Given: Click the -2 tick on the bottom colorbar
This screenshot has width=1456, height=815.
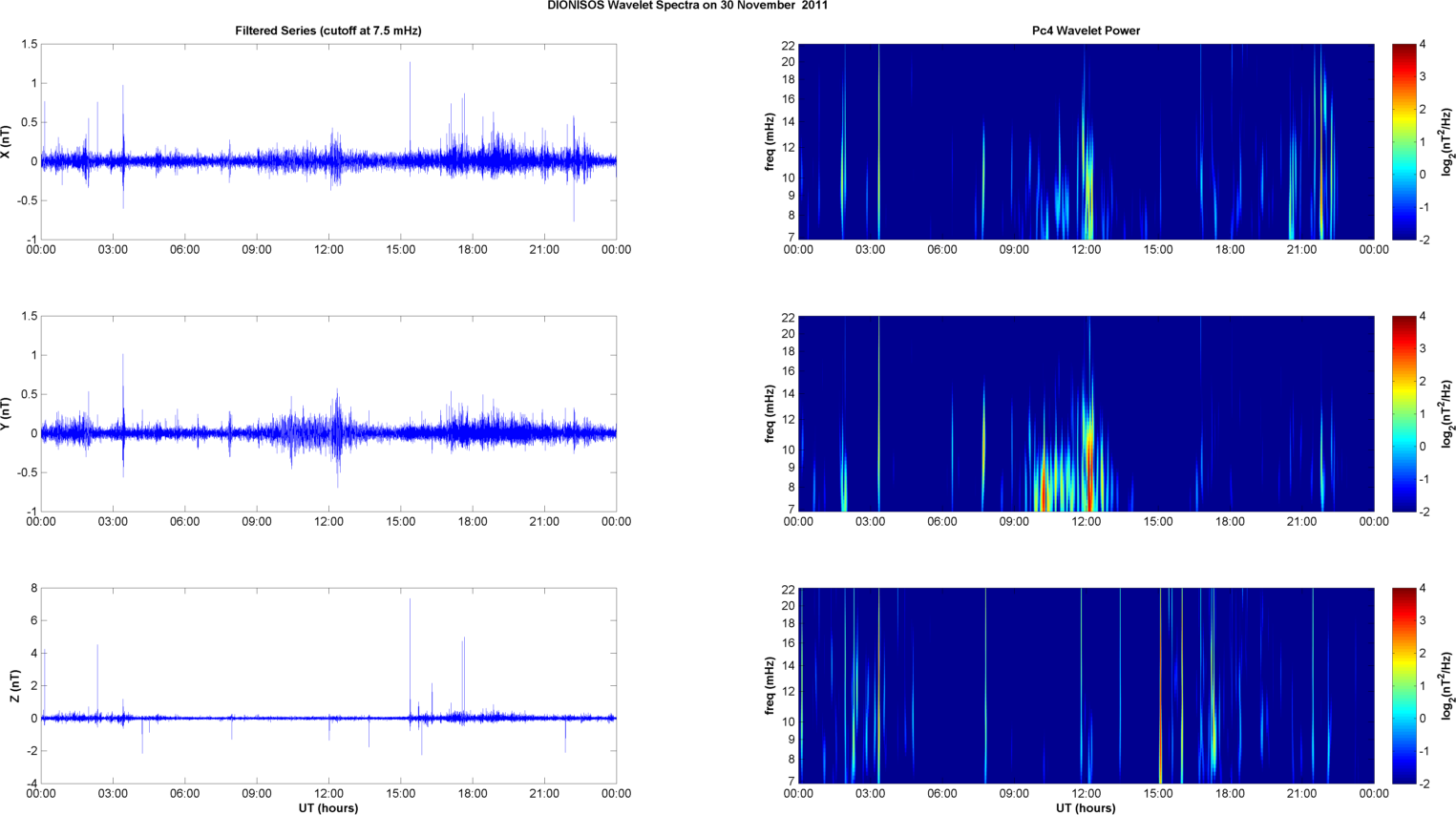Looking at the screenshot, I should pos(1424,784).
